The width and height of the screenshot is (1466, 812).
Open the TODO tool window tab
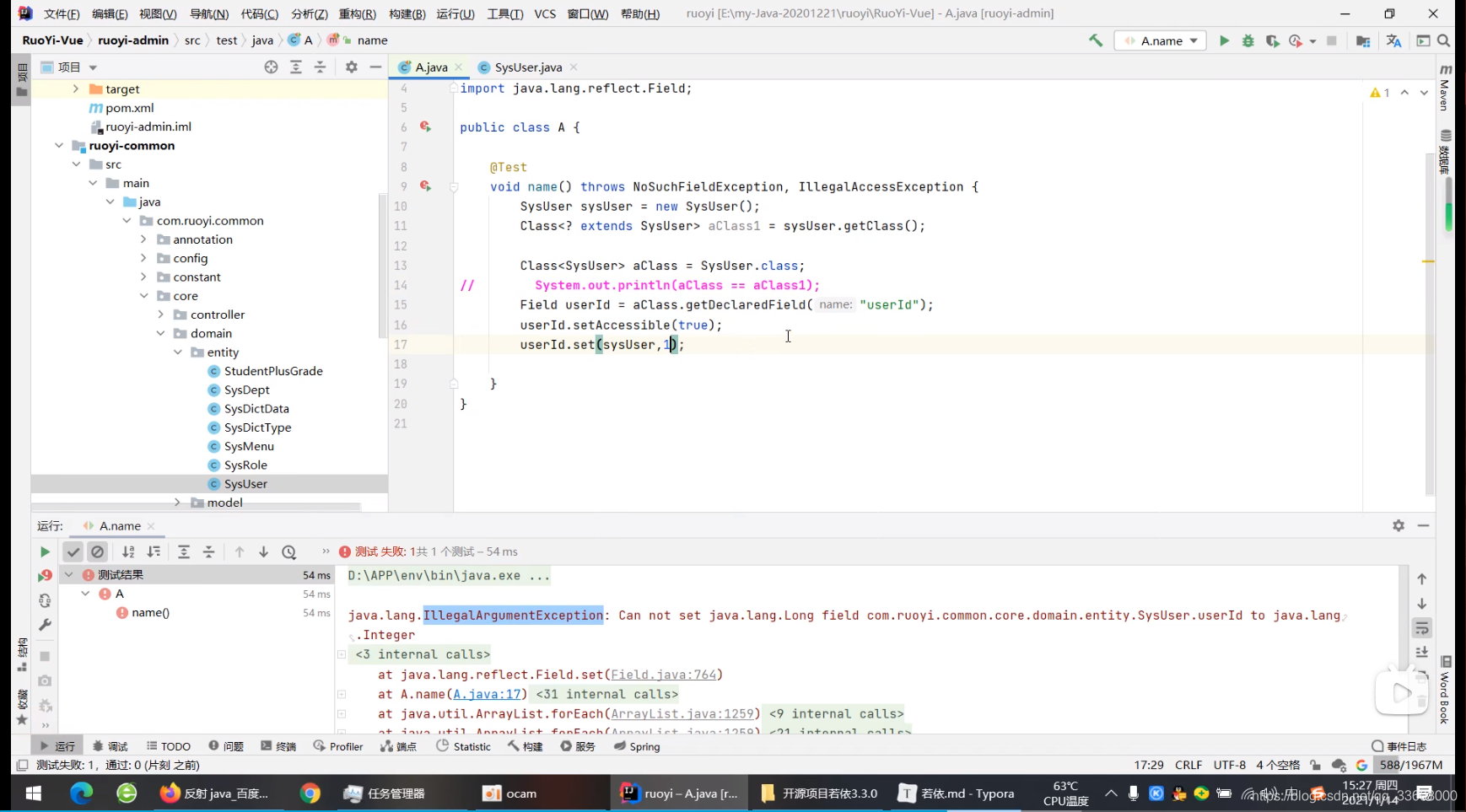[168, 746]
